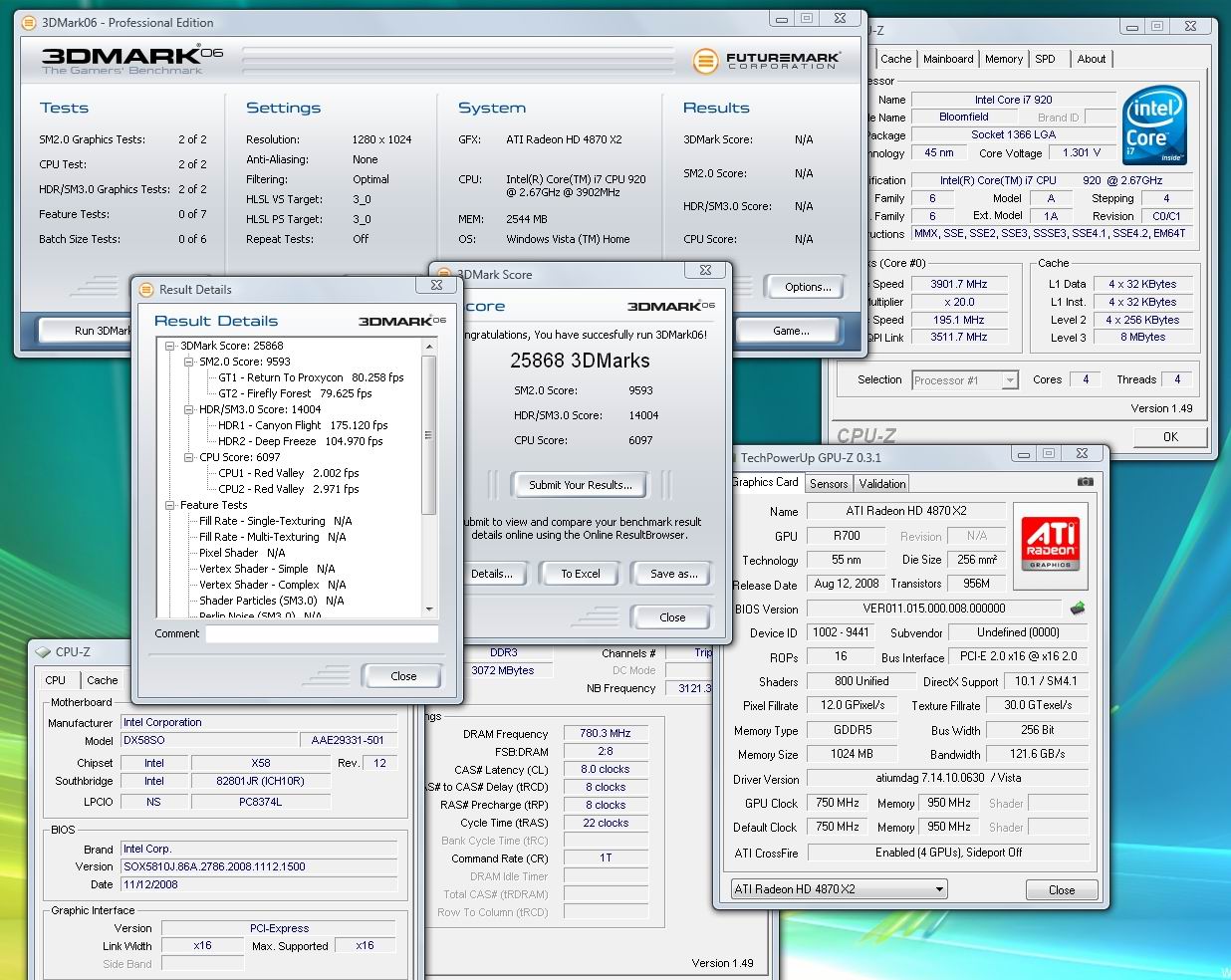Viewport: 1231px width, 980px height.
Task: Click the Result Details scrollbar up arrow
Action: [x=429, y=347]
